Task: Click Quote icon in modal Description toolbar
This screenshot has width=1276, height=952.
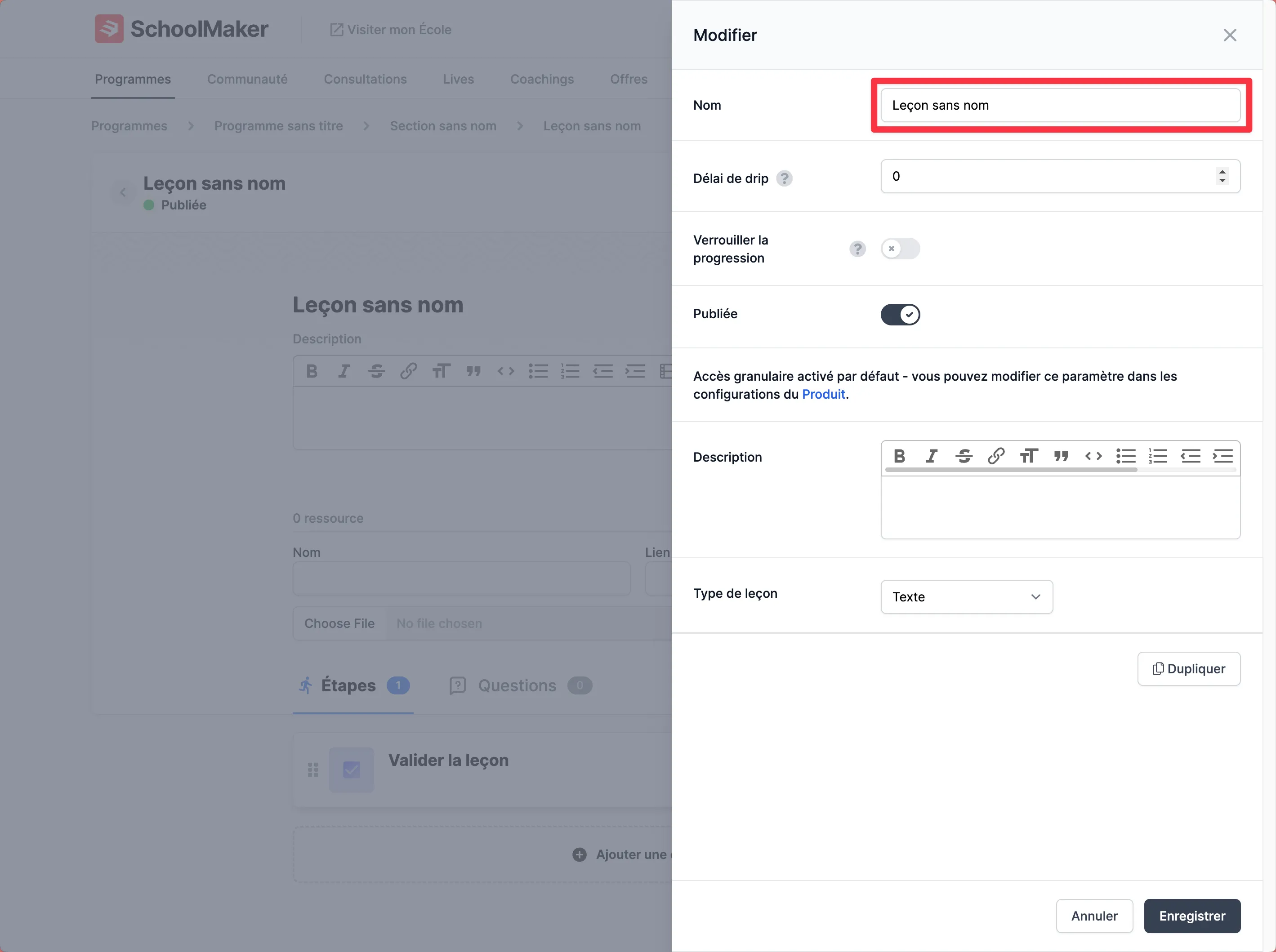Action: (1061, 456)
